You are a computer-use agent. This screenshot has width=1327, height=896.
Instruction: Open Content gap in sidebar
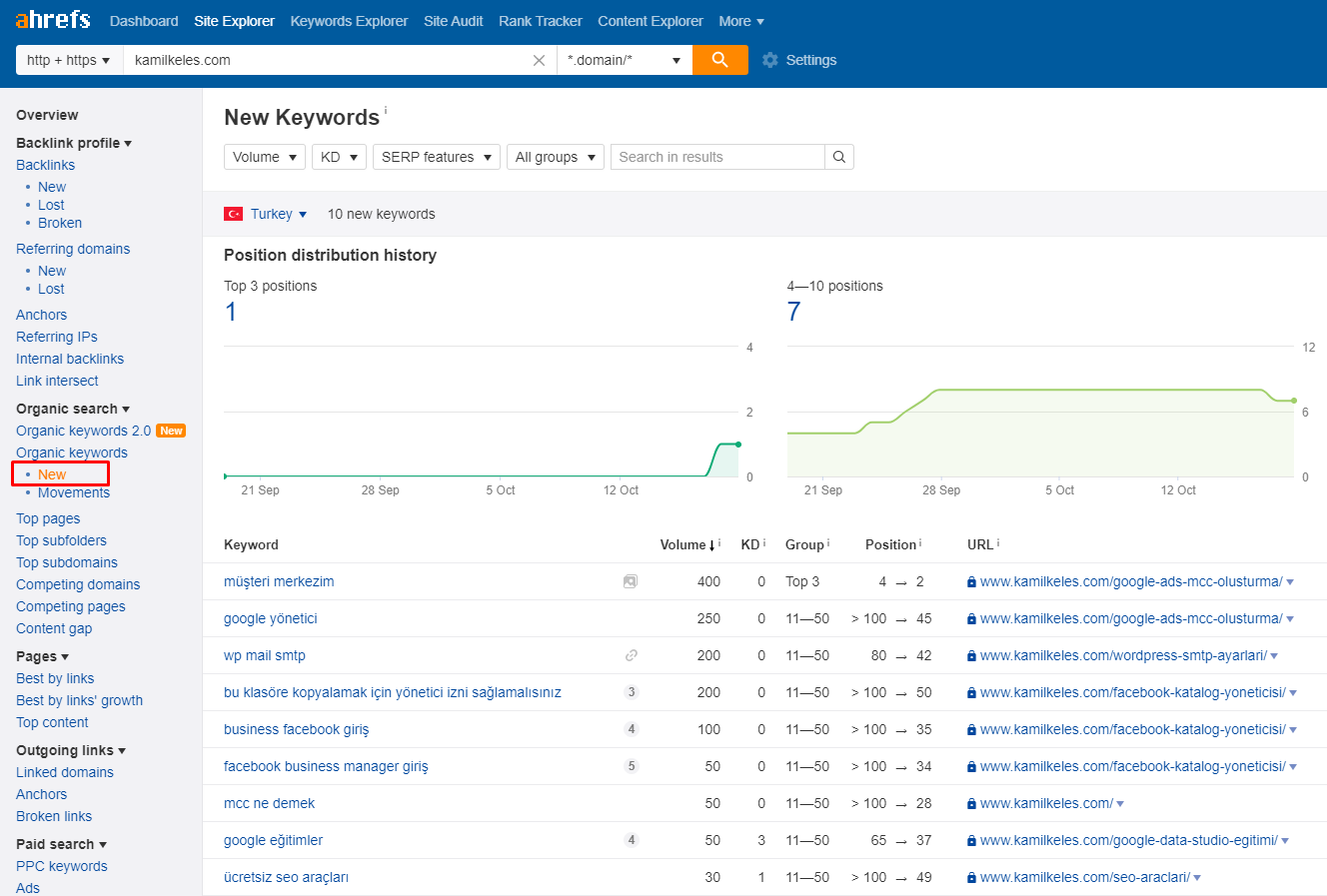[x=54, y=628]
